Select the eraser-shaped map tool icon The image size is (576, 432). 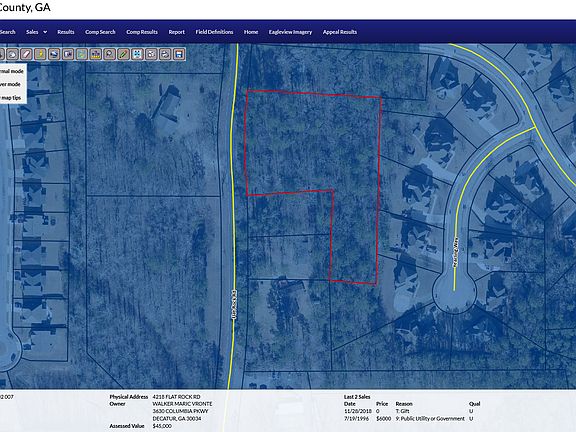26,54
